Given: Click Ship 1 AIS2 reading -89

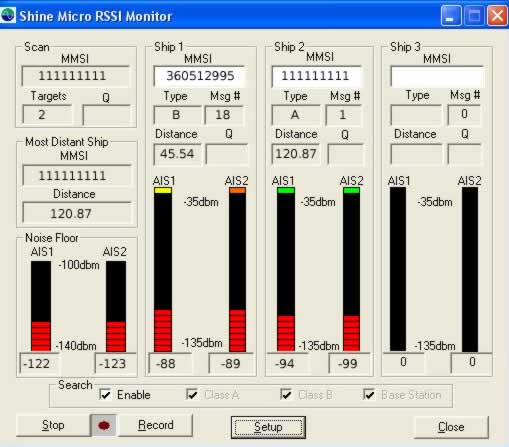Looking at the screenshot, I should (230, 363).
